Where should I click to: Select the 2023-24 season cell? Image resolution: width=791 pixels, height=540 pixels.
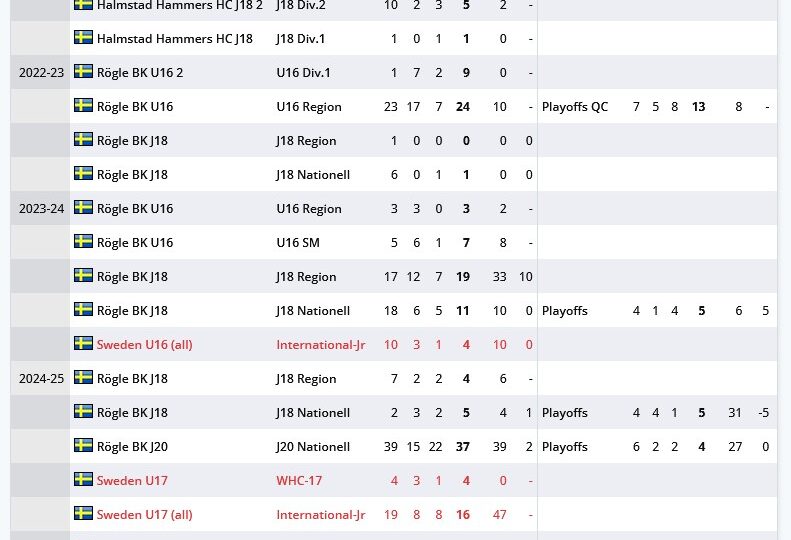coord(41,208)
